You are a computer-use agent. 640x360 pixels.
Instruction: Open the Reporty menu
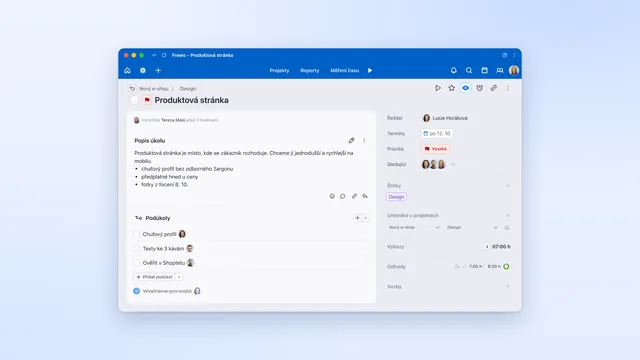[x=310, y=71]
